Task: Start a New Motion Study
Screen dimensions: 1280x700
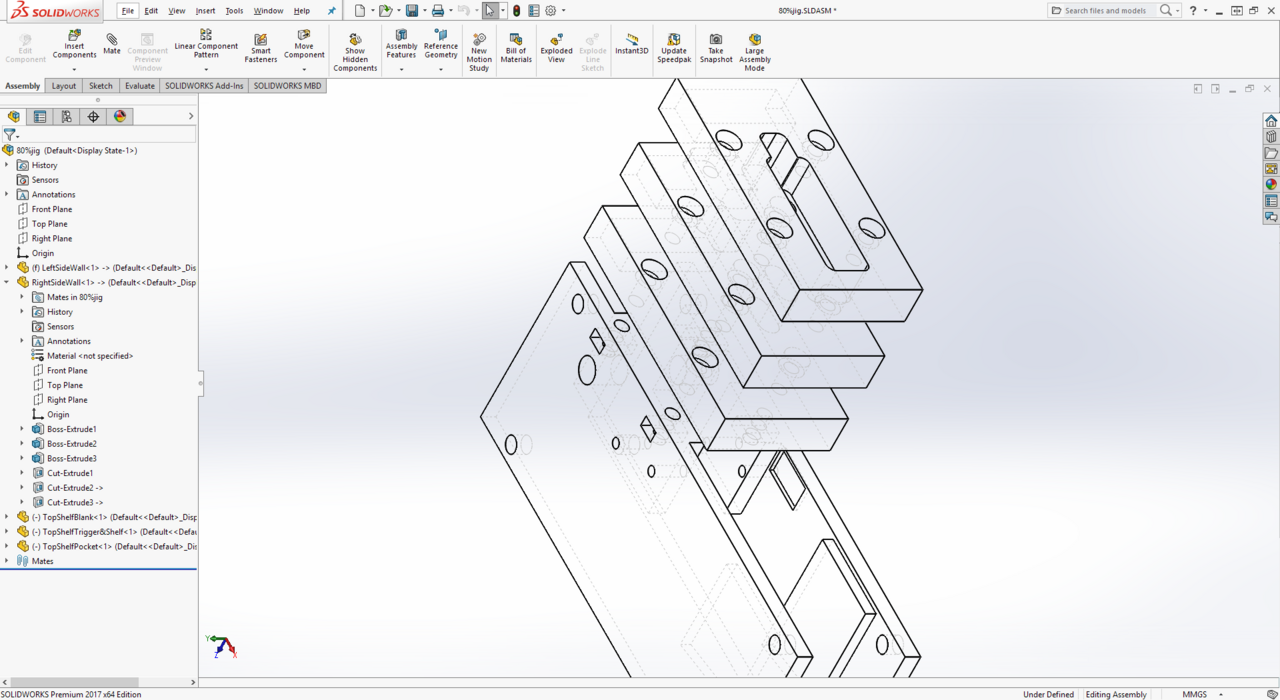Action: 479,48
